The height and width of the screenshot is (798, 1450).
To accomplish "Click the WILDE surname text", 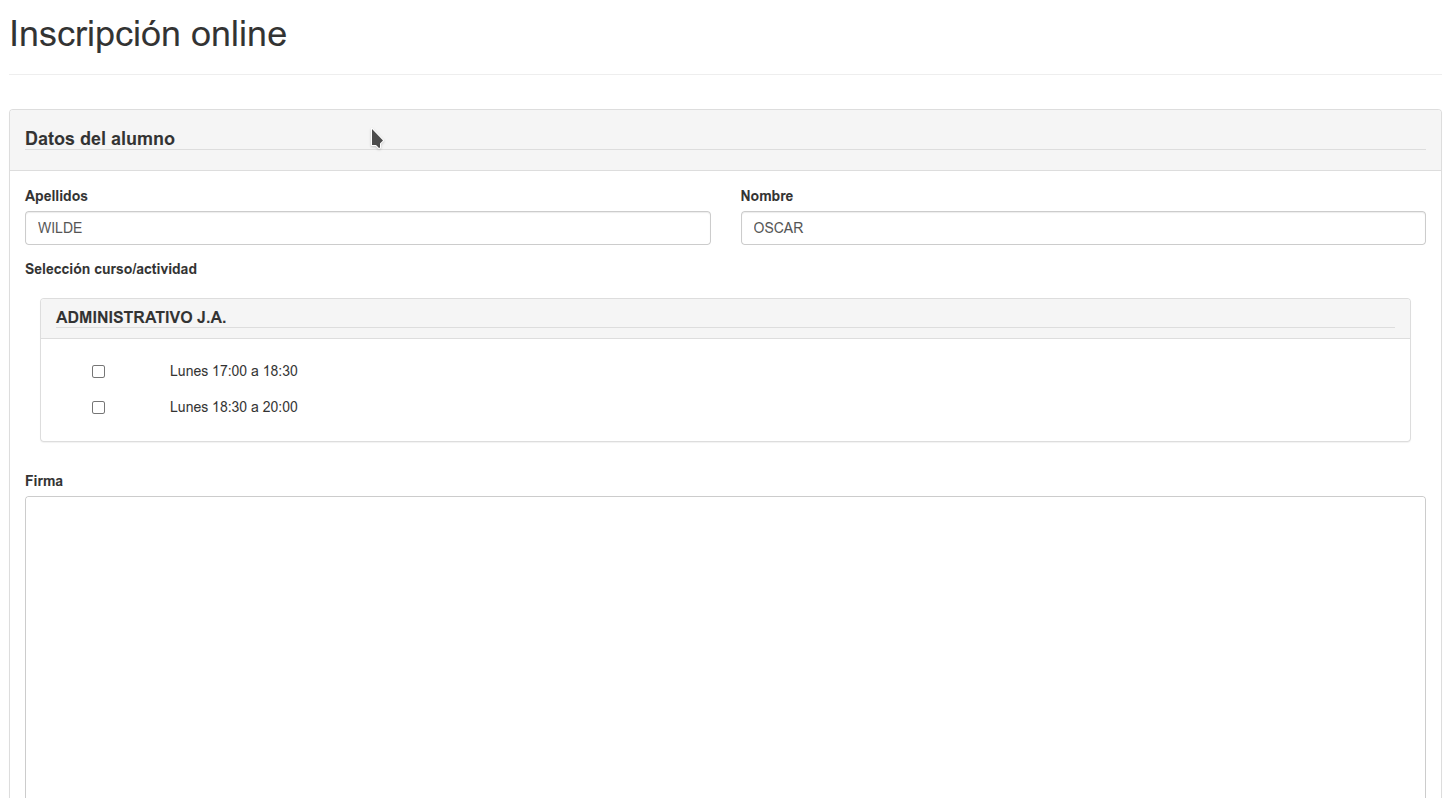I will [60, 228].
